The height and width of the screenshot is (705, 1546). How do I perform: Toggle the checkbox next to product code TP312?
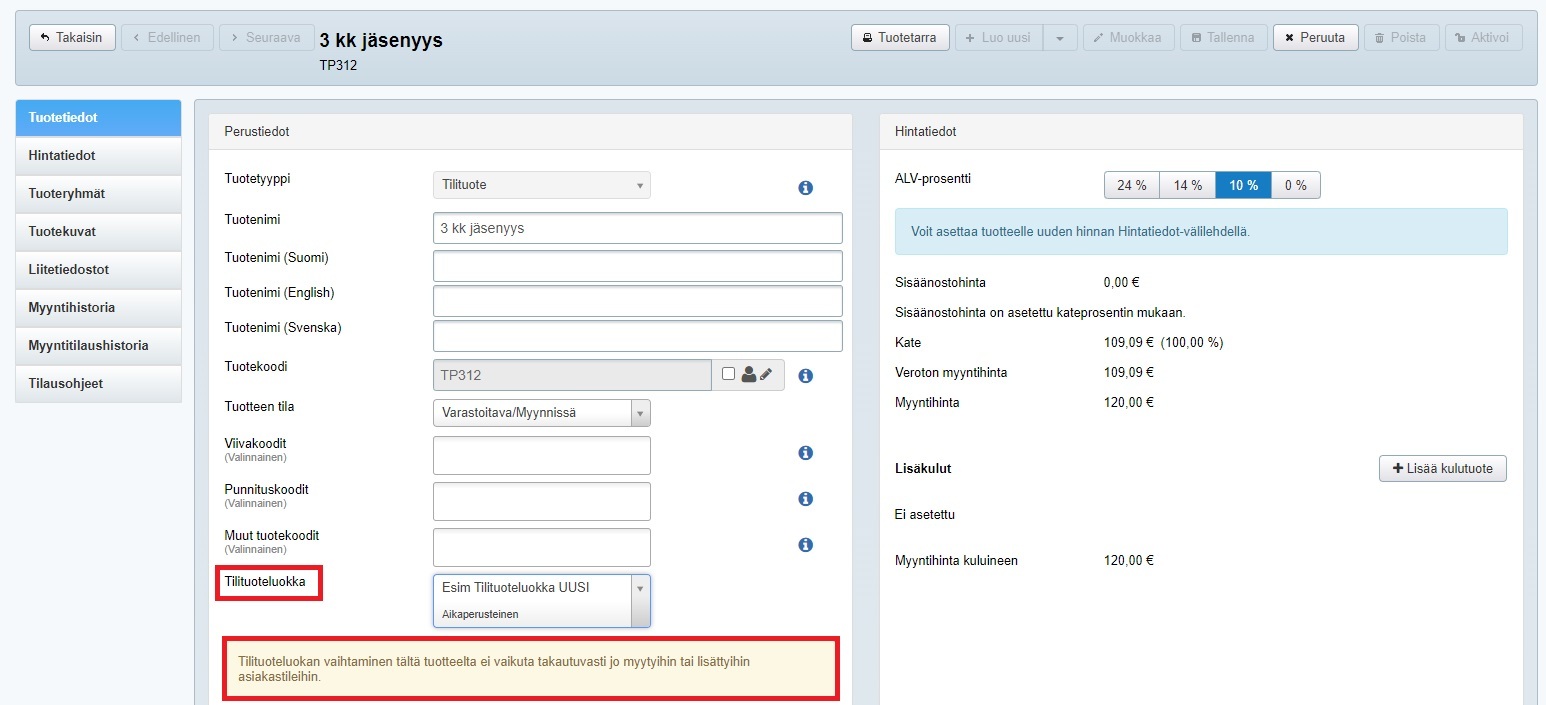pos(728,374)
